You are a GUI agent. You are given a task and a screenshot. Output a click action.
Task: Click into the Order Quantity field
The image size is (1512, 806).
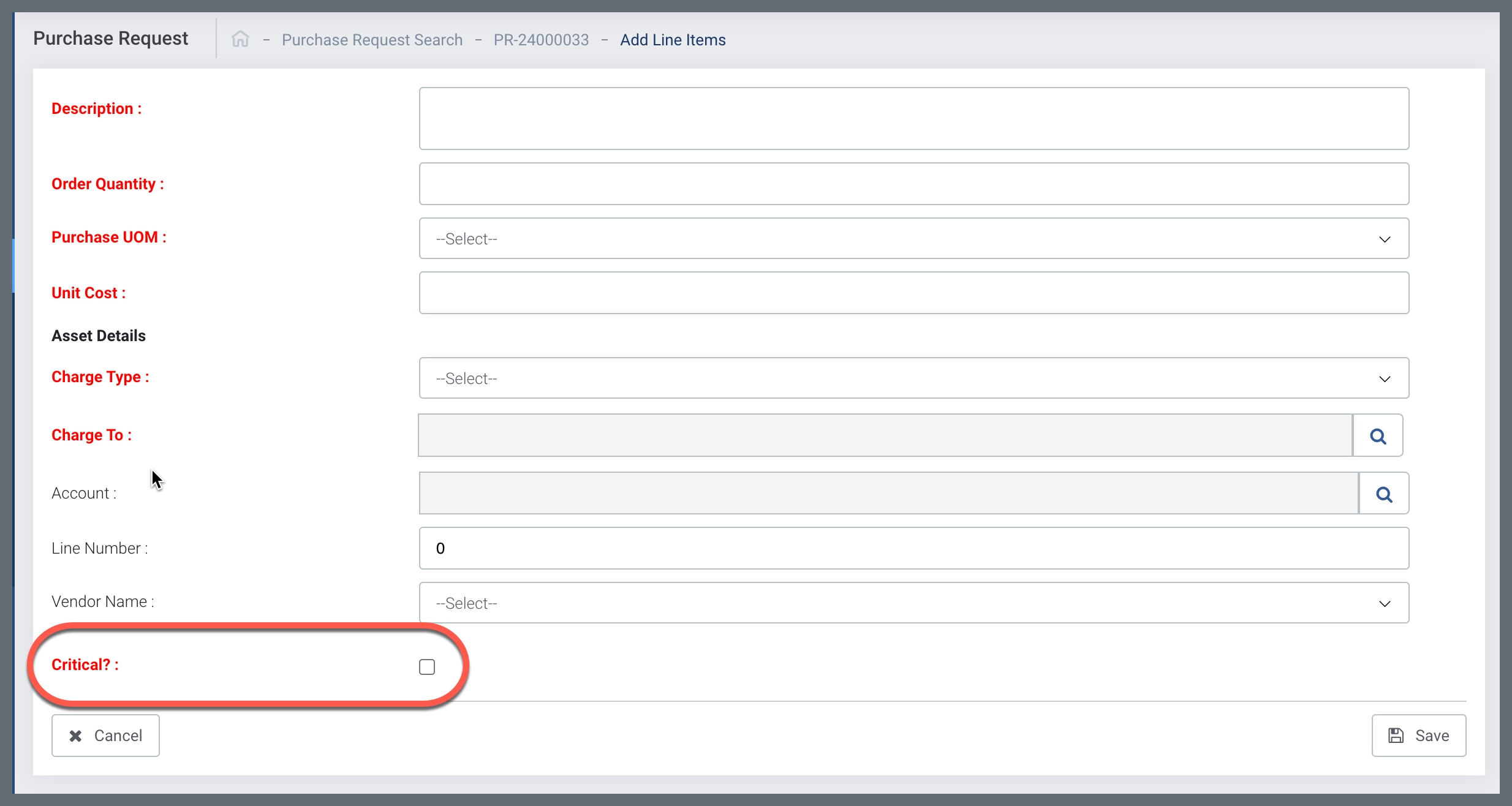coord(913,184)
